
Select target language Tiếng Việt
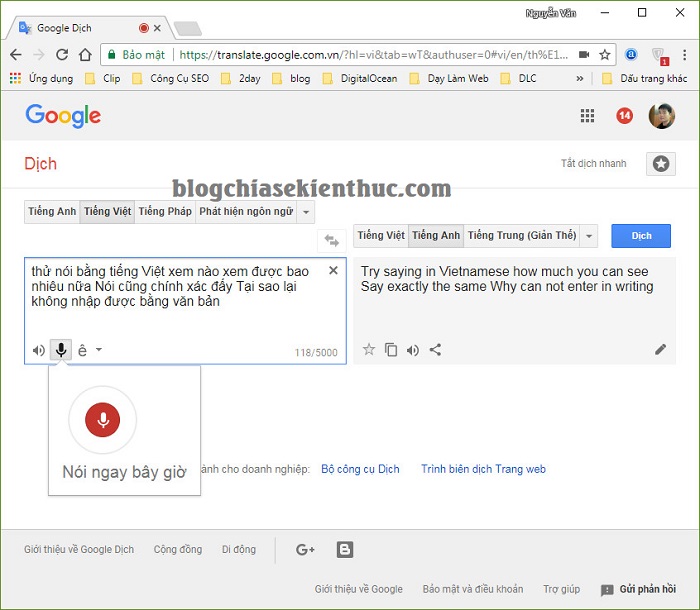381,235
